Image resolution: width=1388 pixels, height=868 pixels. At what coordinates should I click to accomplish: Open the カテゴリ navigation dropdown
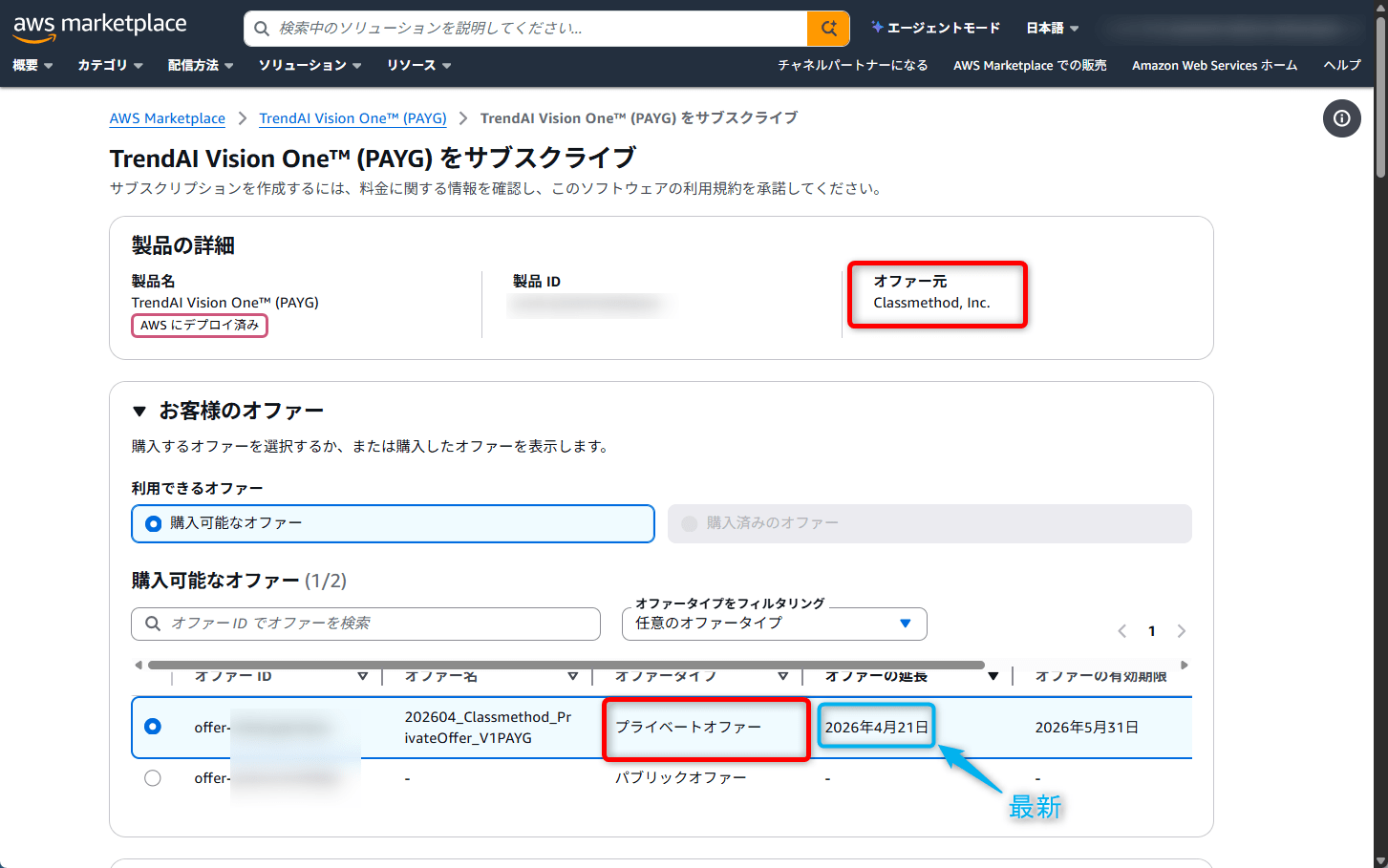(x=110, y=65)
